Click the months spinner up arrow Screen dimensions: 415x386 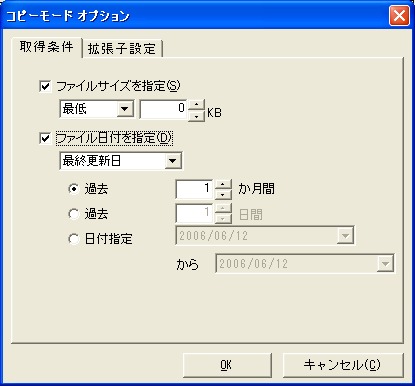tap(223, 184)
